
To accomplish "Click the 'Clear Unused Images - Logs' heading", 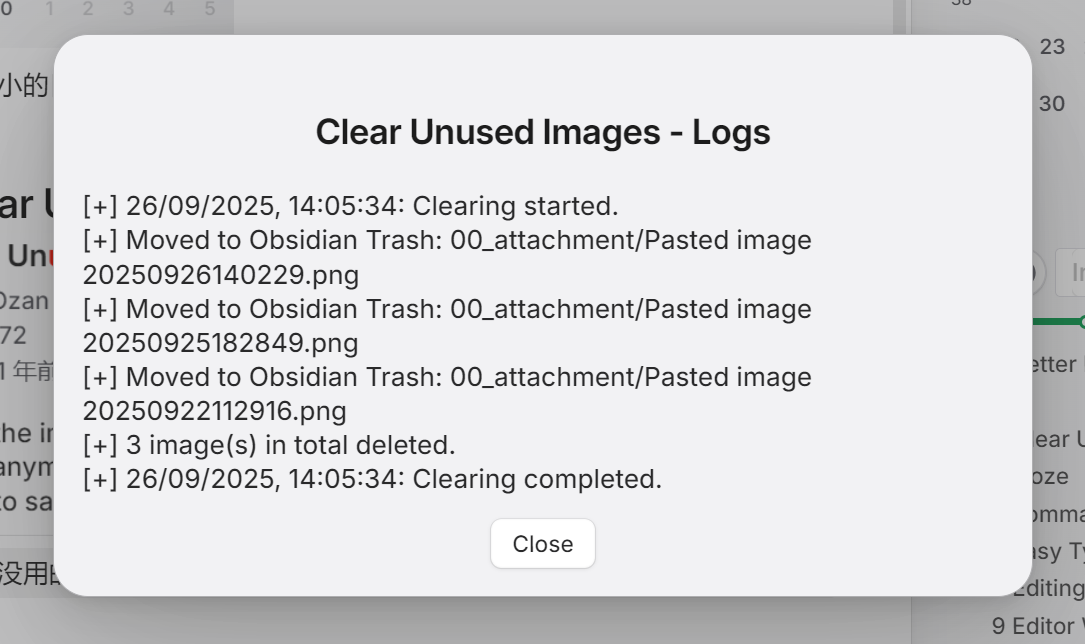I will (x=542, y=132).
